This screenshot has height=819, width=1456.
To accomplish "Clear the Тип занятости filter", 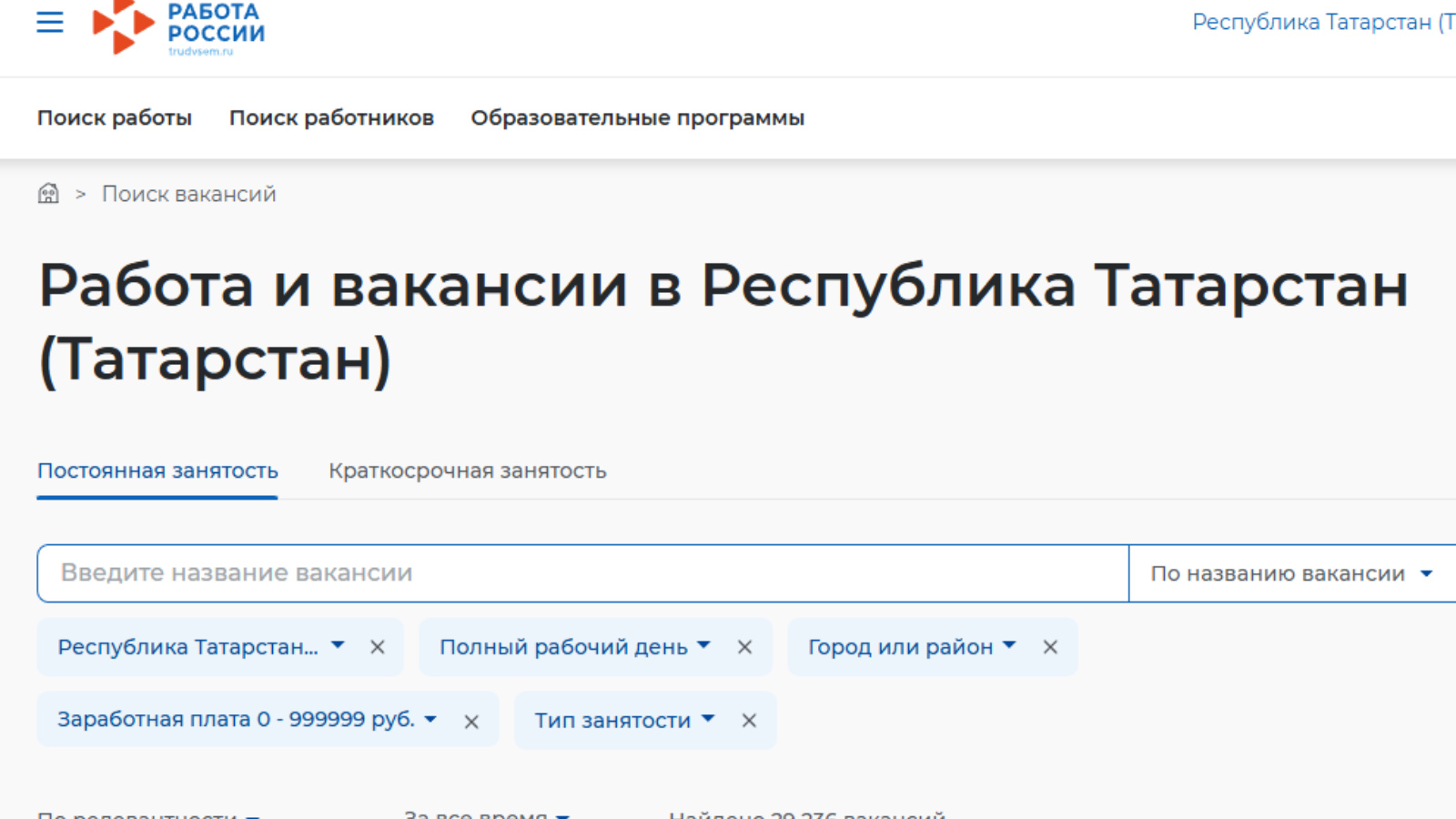I will [x=749, y=721].
